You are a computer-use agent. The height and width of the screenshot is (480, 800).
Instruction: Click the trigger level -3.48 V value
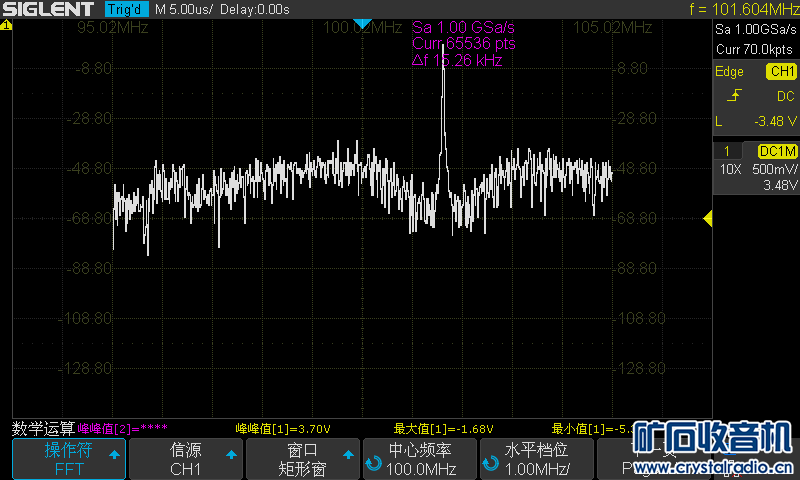[770, 121]
